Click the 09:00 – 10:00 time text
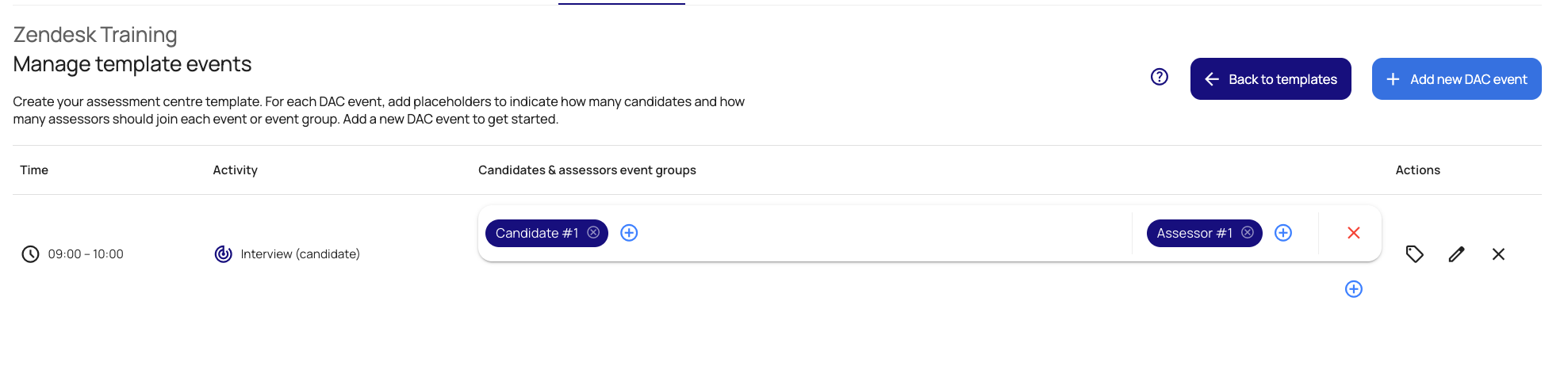The image size is (1568, 385). pos(86,254)
